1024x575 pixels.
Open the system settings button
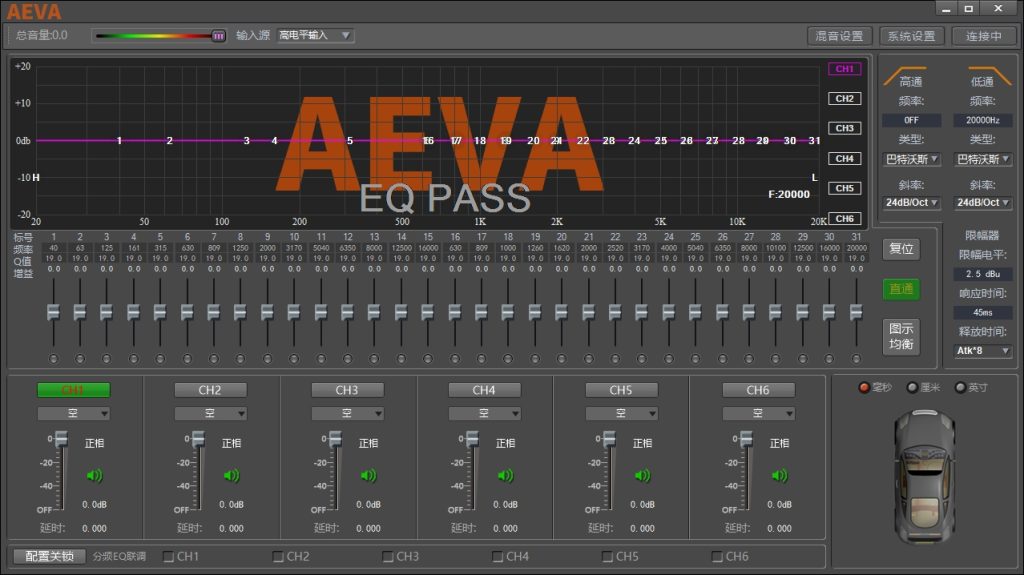912,36
